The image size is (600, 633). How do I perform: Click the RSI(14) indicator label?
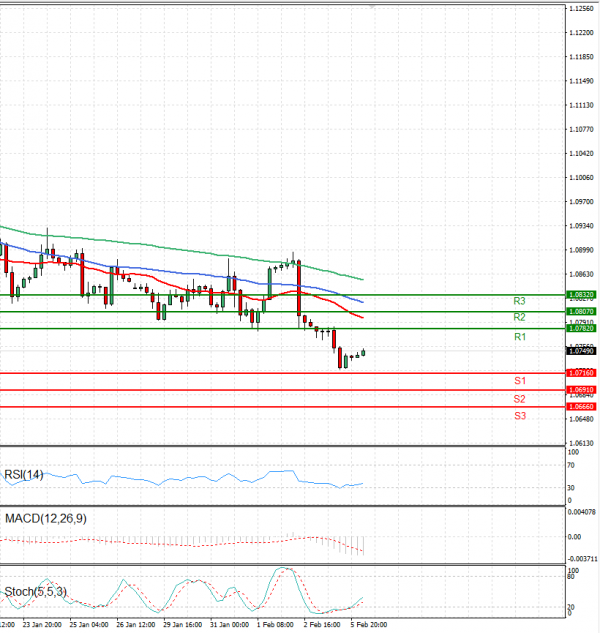pyautogui.click(x=23, y=475)
